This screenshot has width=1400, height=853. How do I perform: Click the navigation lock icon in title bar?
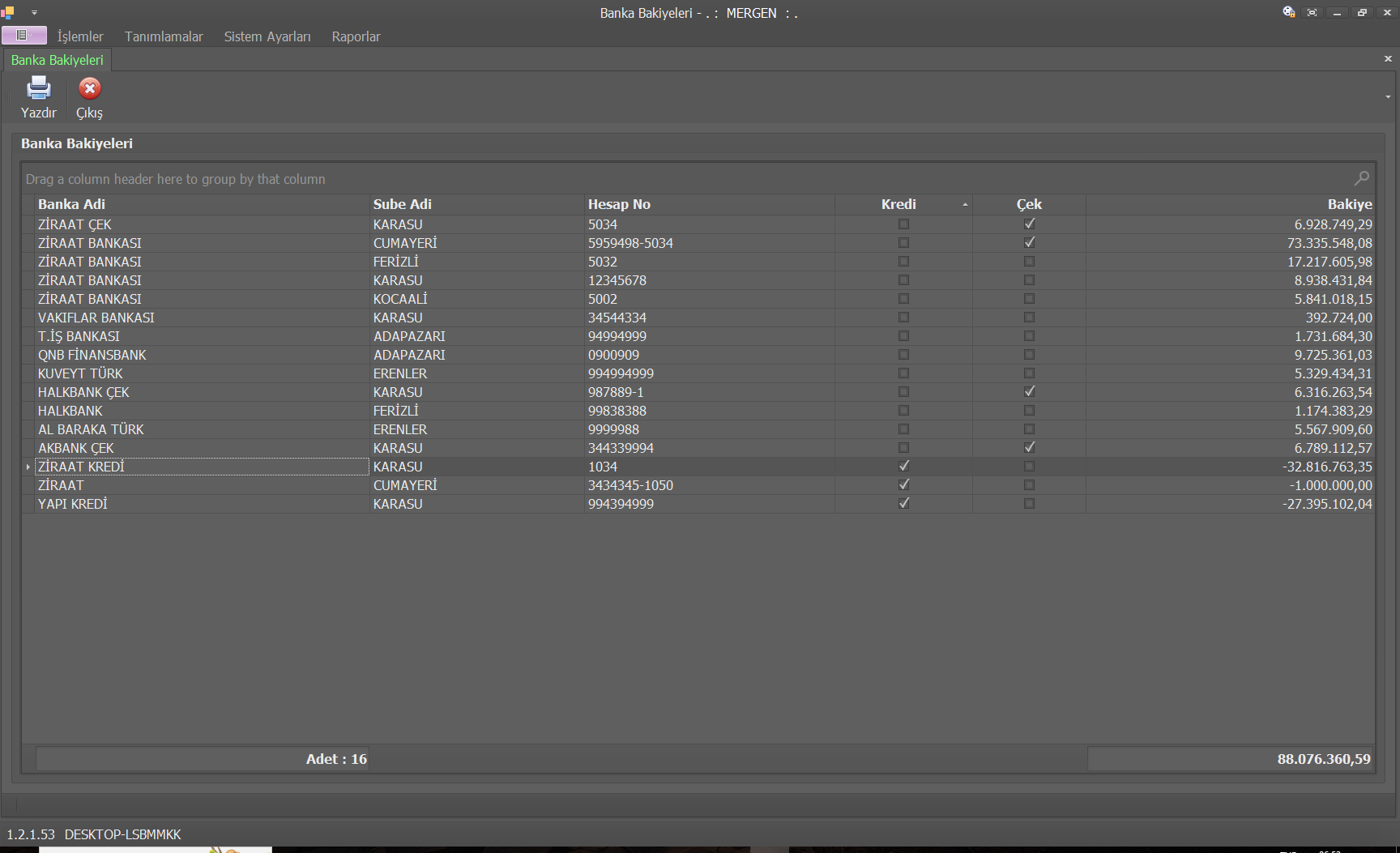coord(1288,12)
